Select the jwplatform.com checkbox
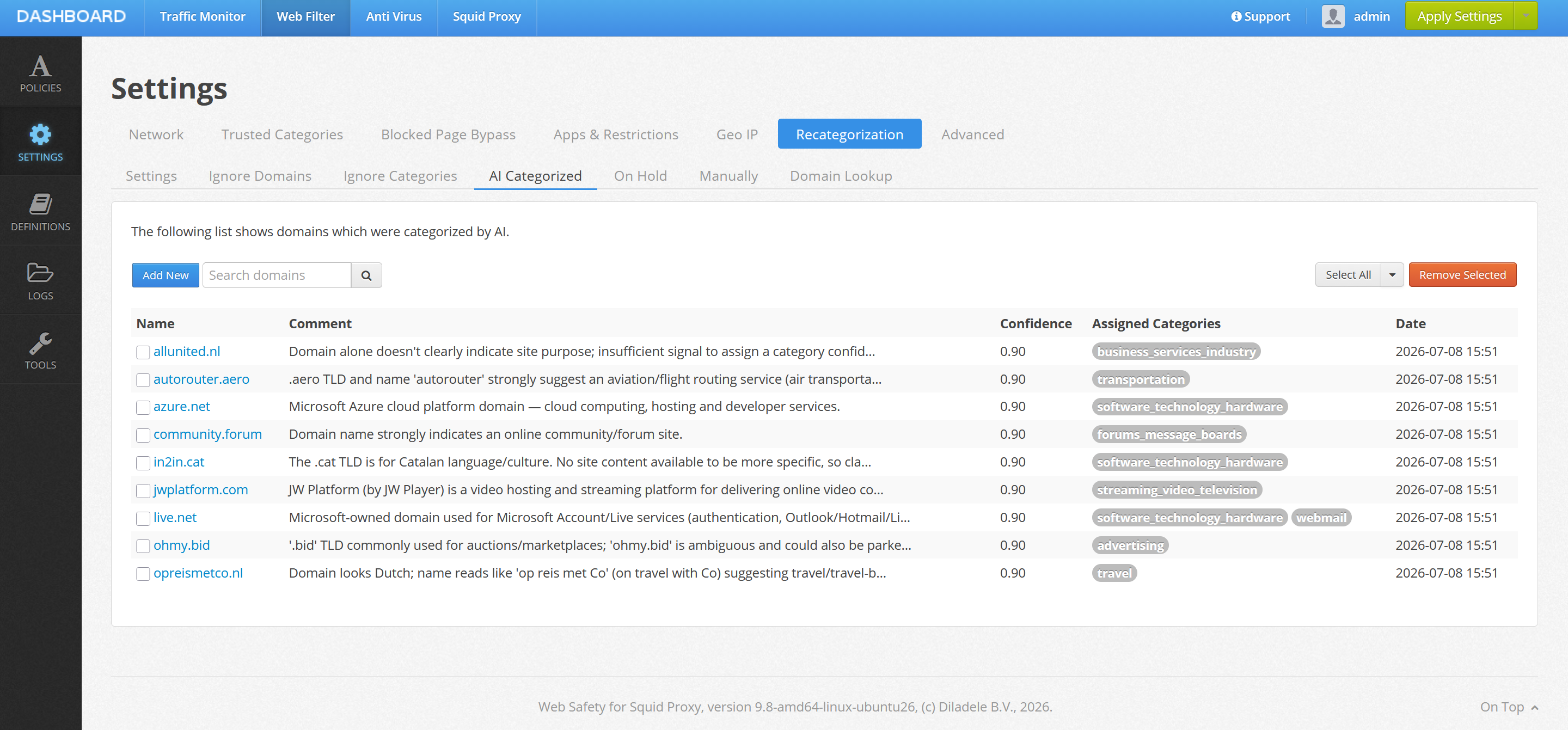The image size is (1568, 730). pos(143,490)
